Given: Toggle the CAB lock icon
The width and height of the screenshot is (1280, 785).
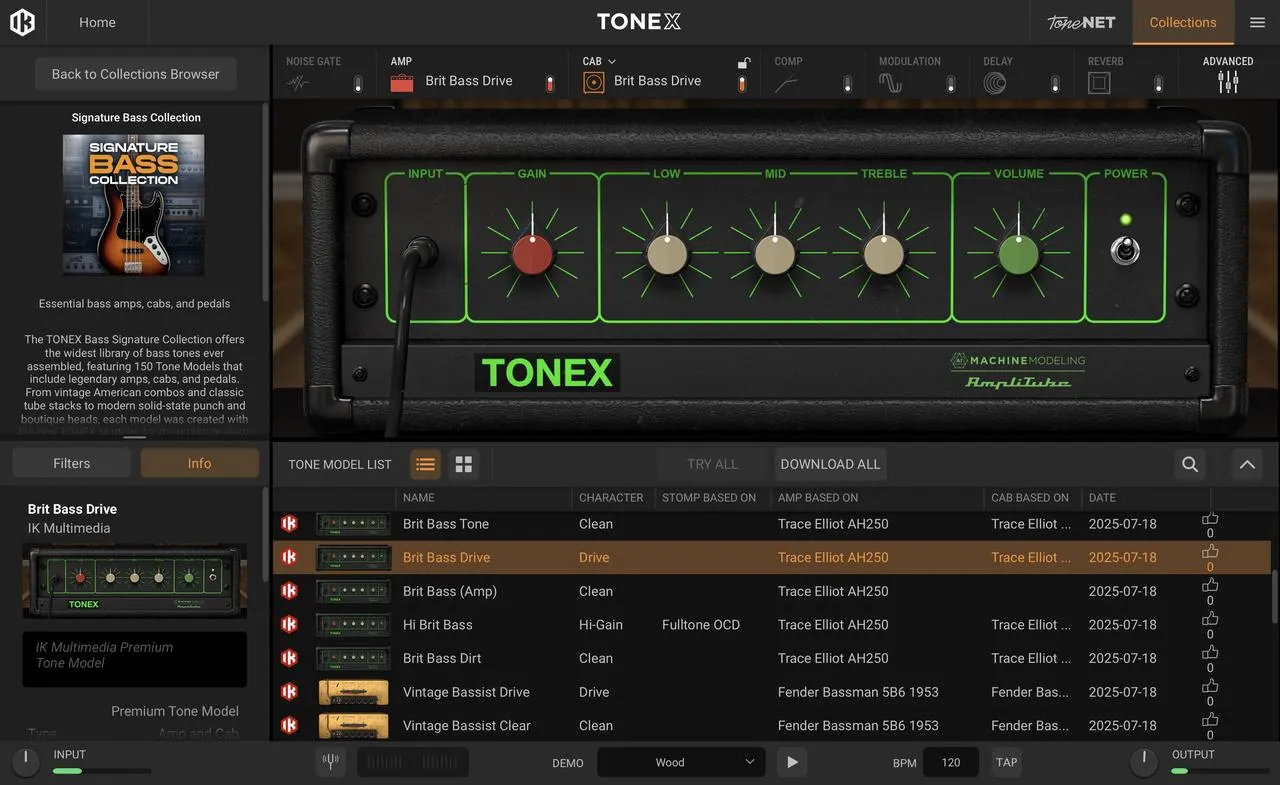Looking at the screenshot, I should click(x=743, y=63).
